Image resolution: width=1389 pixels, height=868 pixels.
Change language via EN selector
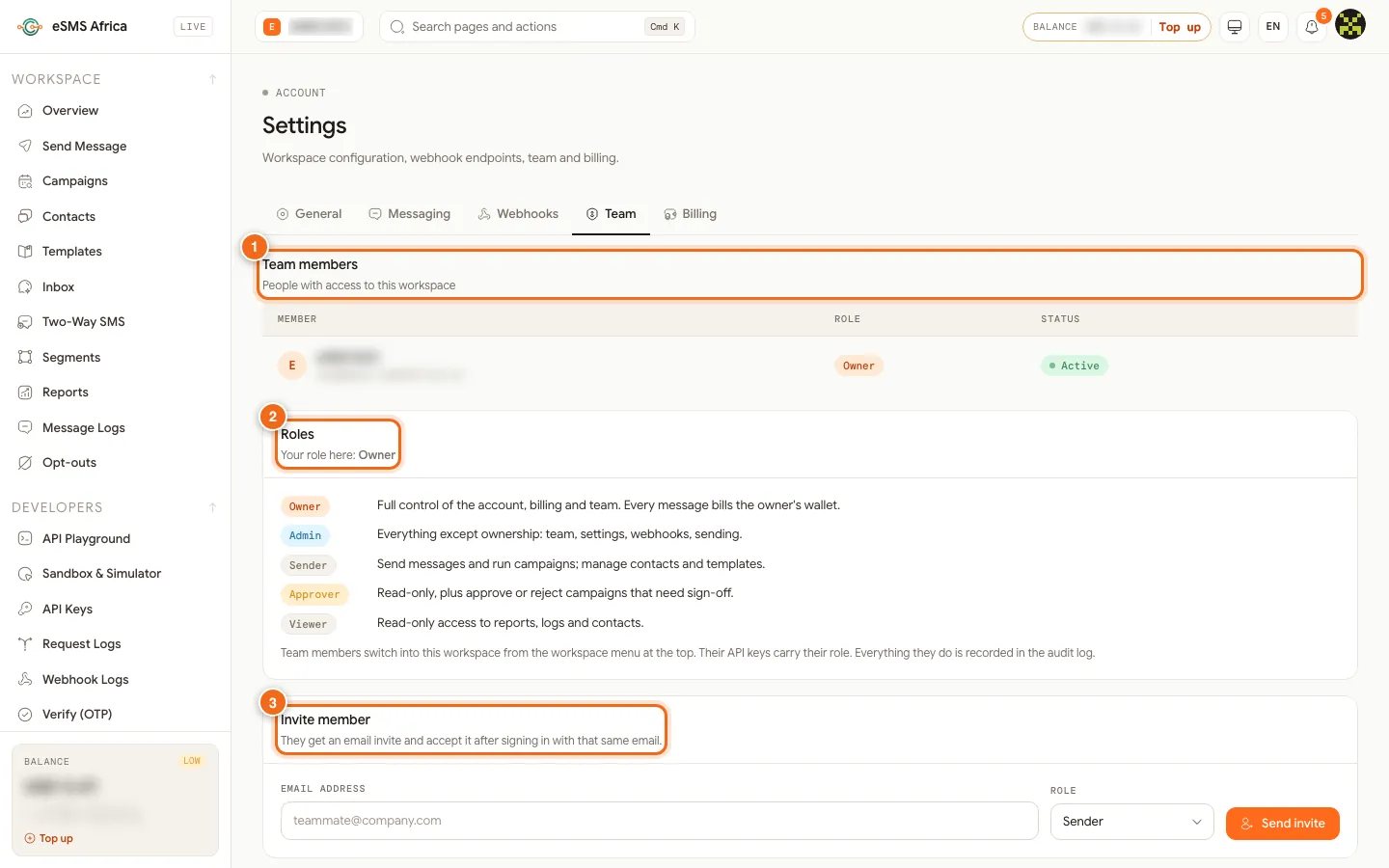point(1273,27)
